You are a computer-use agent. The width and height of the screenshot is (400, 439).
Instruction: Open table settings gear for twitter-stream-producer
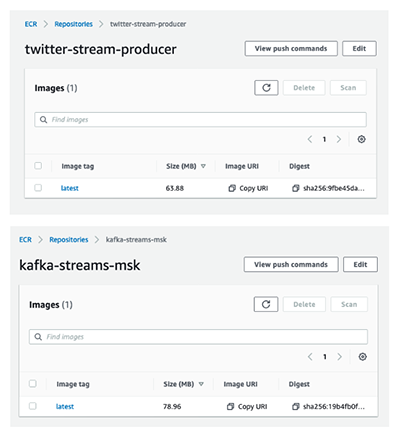pos(361,139)
